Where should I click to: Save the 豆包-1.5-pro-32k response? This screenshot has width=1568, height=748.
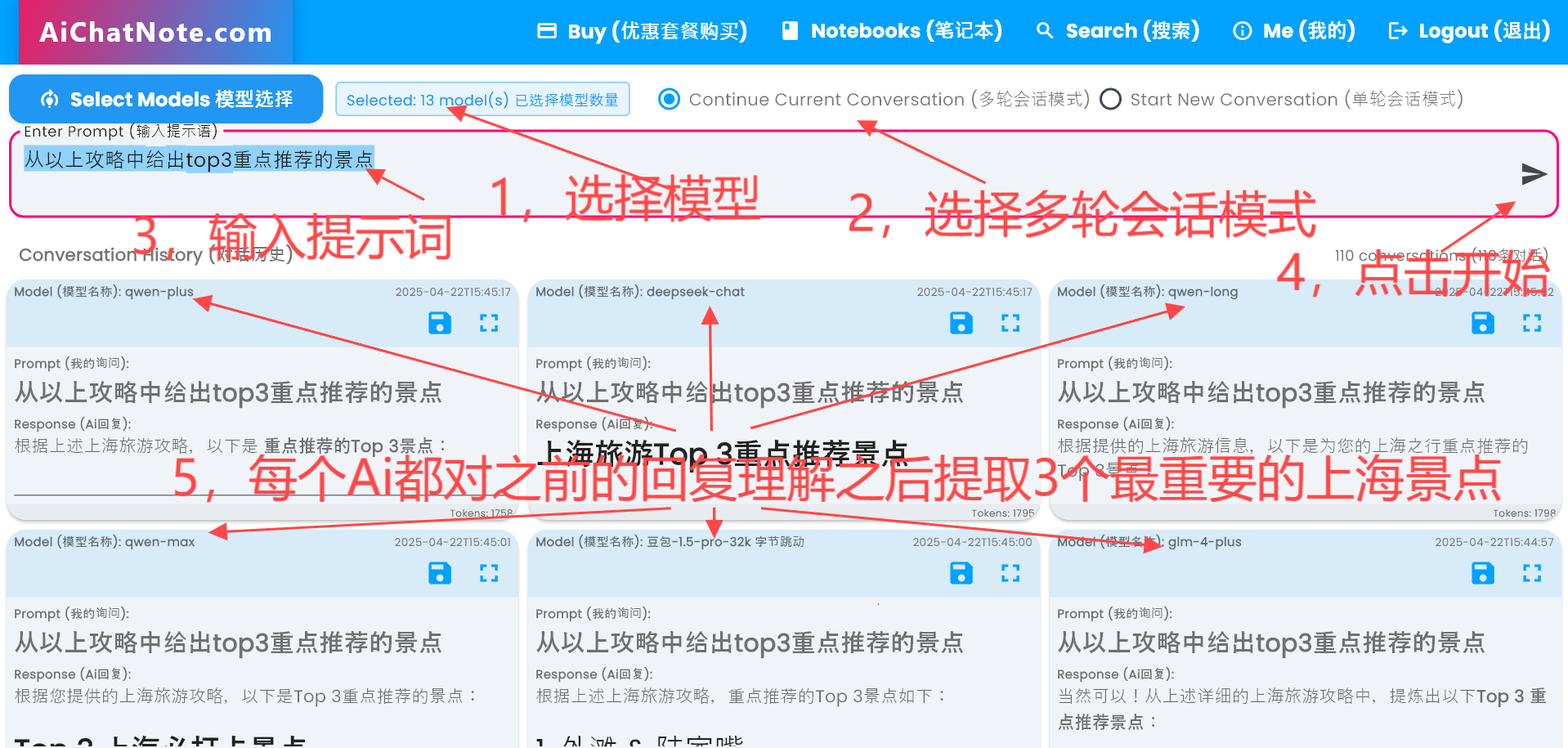(x=961, y=574)
